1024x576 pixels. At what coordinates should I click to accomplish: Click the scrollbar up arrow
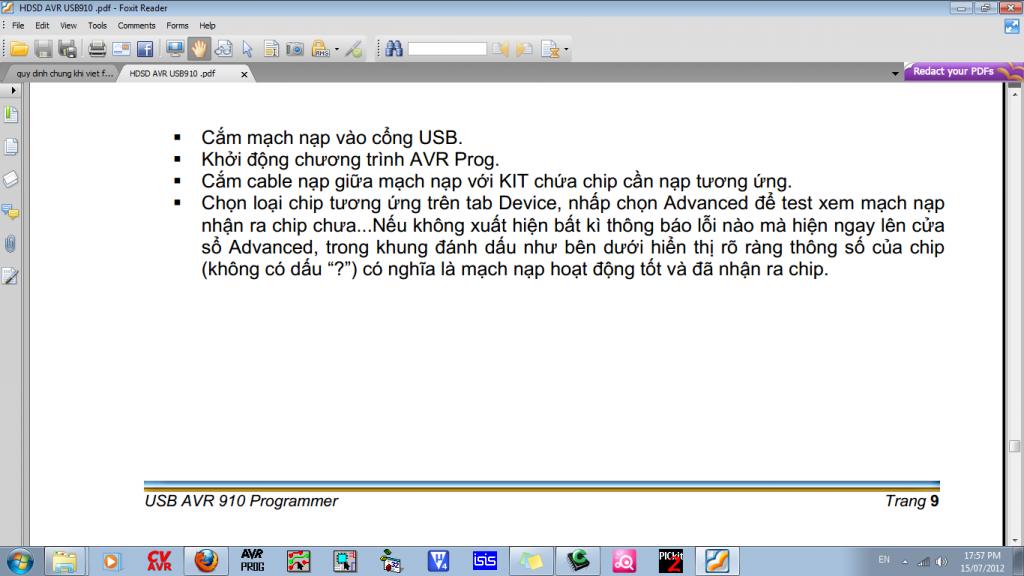click(1014, 95)
